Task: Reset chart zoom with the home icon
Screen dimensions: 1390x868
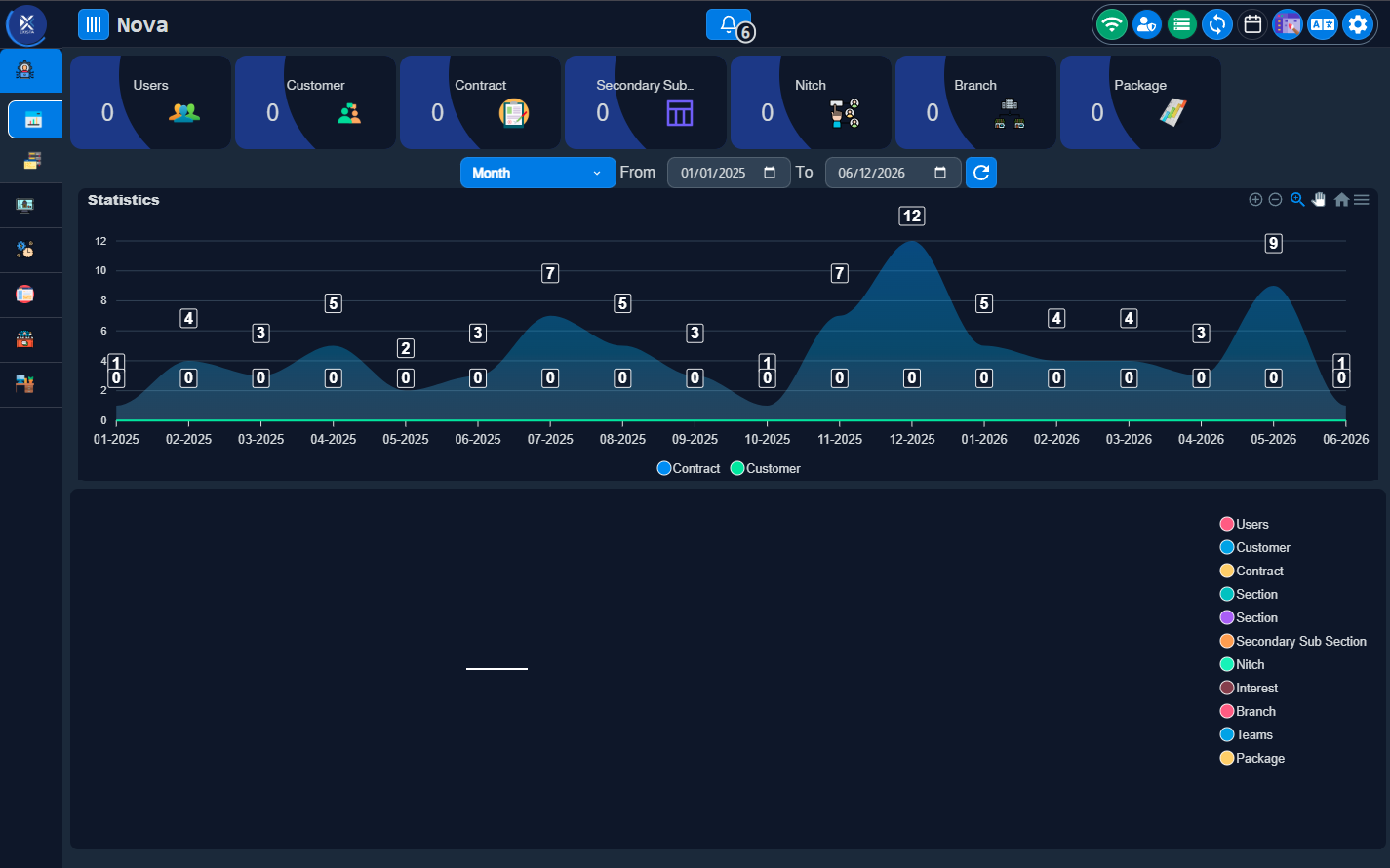Action: [x=1341, y=200]
